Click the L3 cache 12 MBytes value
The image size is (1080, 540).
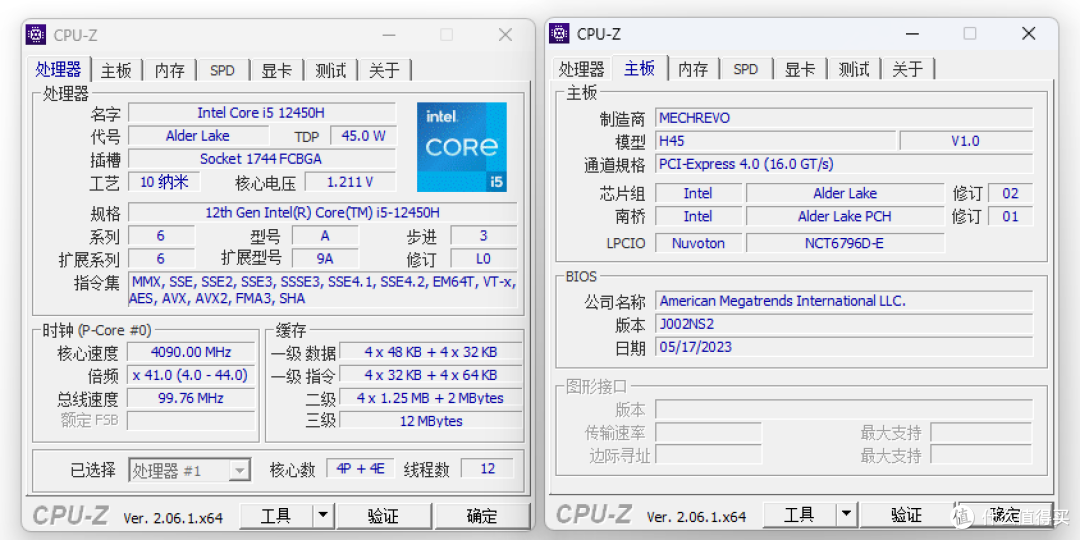coord(431,421)
